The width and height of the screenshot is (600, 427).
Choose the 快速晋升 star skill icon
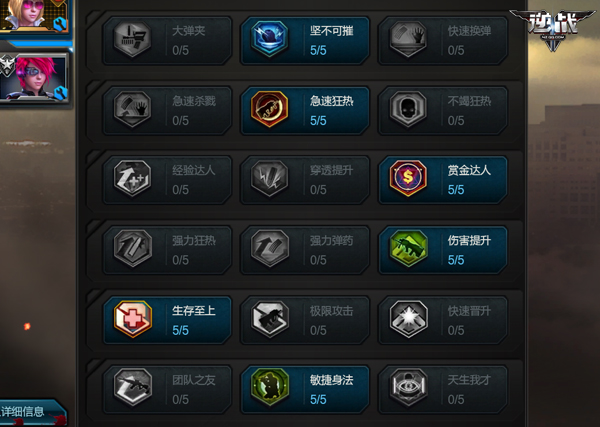pyautogui.click(x=408, y=318)
